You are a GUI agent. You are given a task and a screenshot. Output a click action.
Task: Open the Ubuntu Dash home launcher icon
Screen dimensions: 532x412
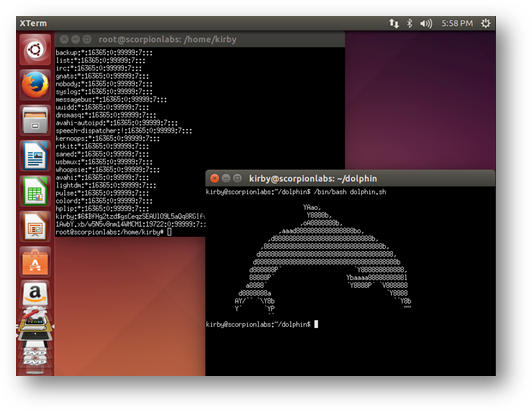35,50
